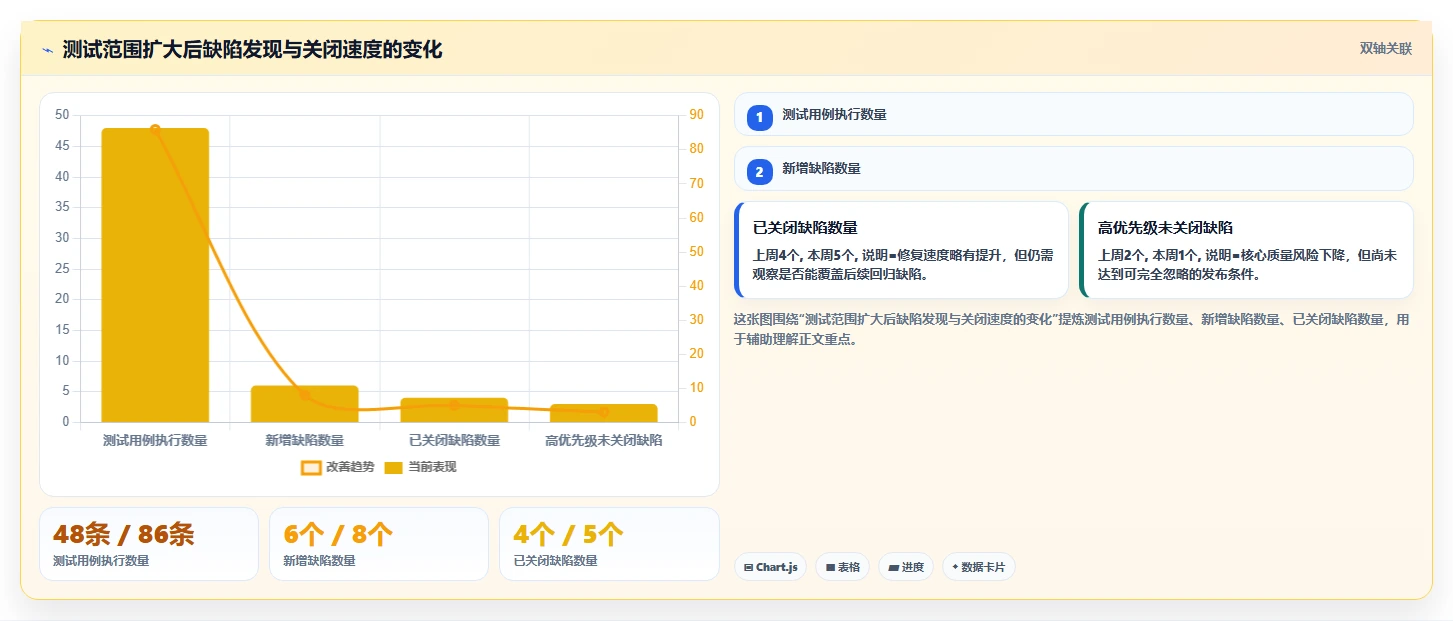
Task: Click x-axis label 已关闭缺陷数量
Action: tap(454, 440)
